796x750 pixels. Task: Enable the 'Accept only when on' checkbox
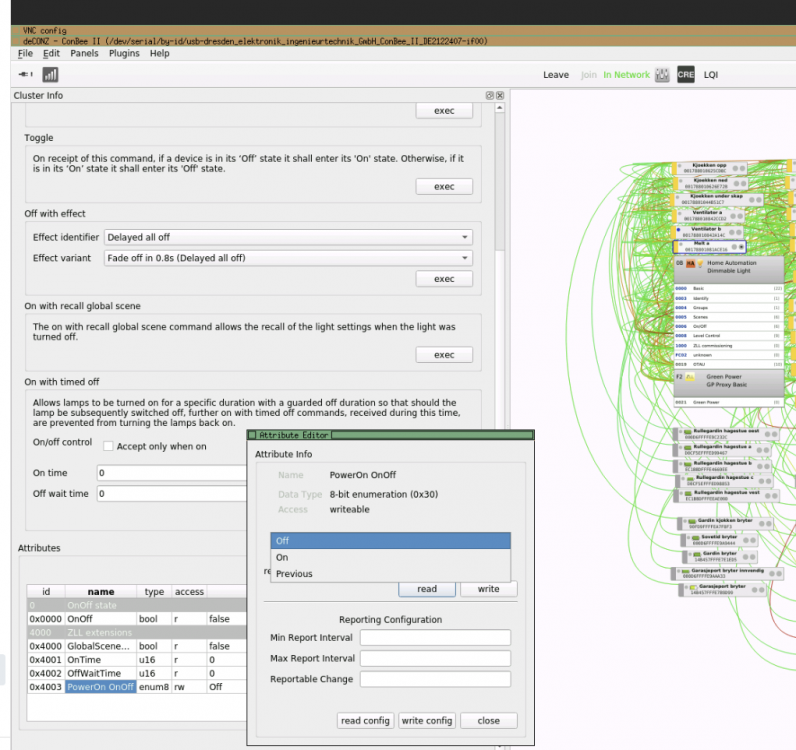pos(110,447)
